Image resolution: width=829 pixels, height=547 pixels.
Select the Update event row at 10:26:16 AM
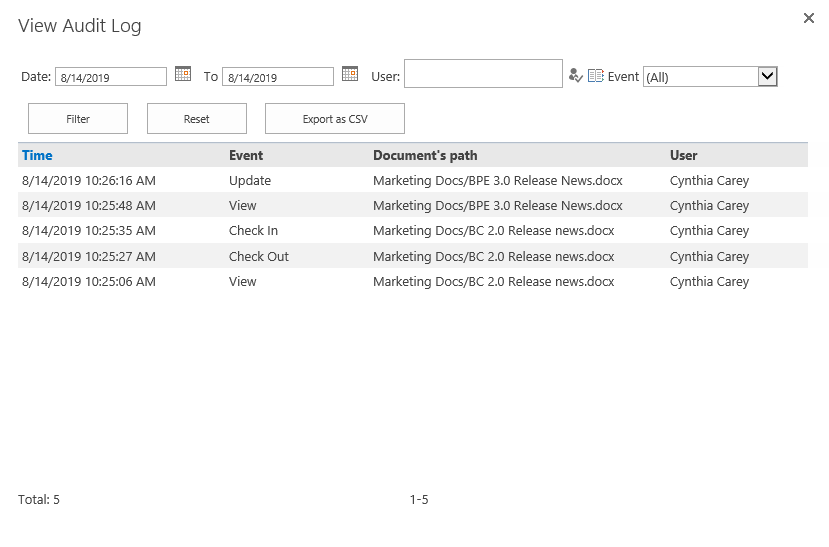click(x=413, y=180)
